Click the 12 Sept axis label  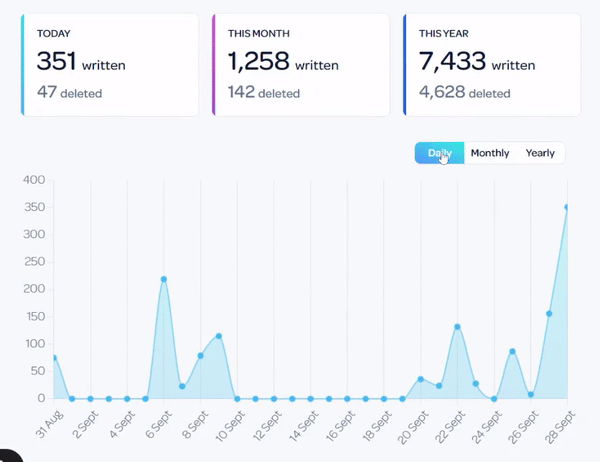click(267, 426)
